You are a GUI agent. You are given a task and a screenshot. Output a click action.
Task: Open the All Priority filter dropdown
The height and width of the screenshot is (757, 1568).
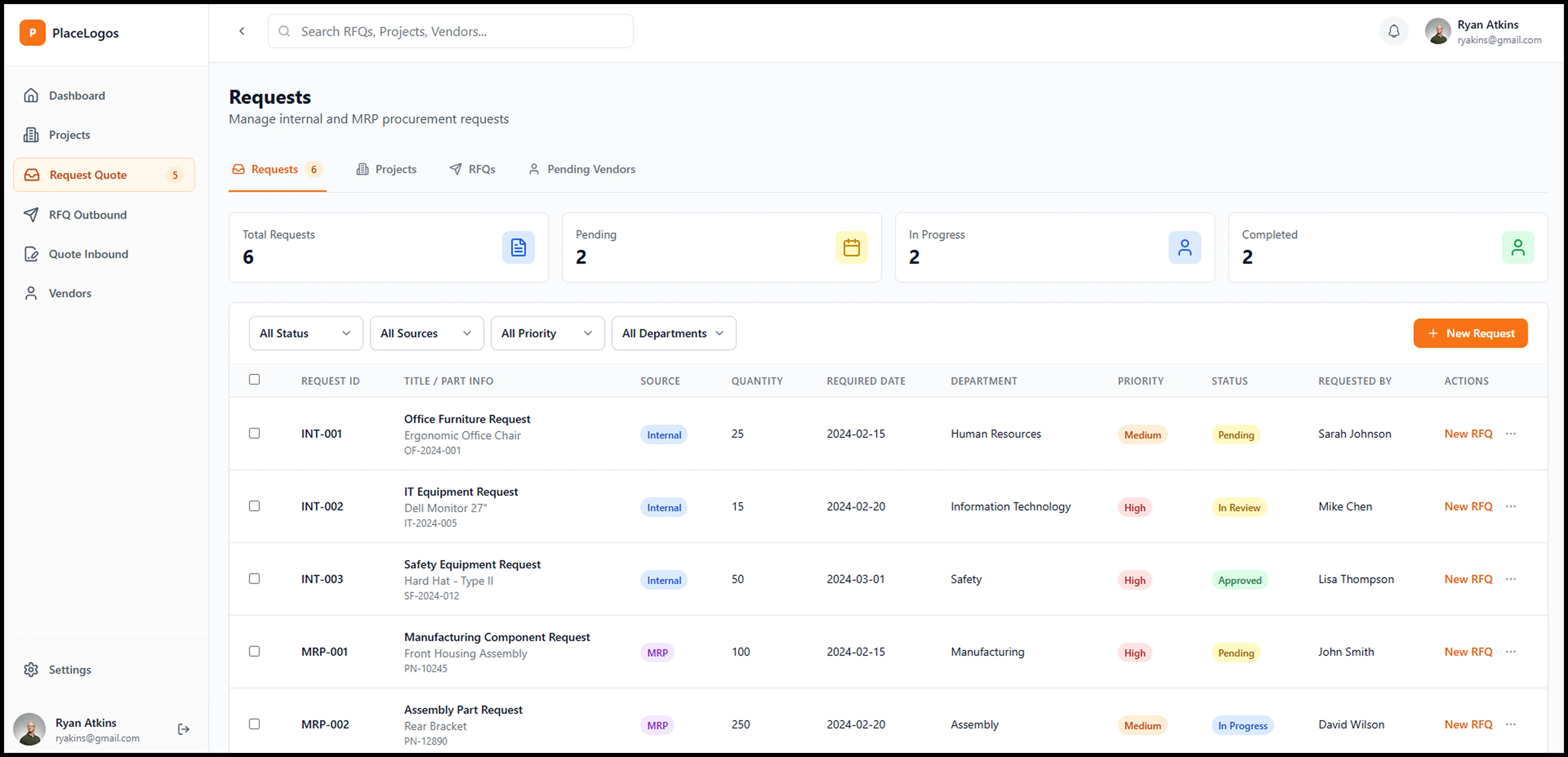(547, 334)
